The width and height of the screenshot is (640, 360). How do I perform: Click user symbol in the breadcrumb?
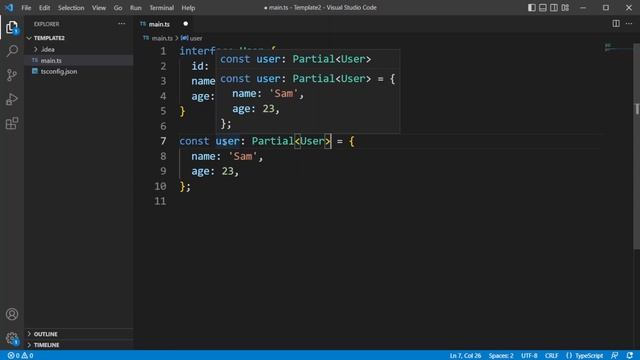(x=196, y=38)
